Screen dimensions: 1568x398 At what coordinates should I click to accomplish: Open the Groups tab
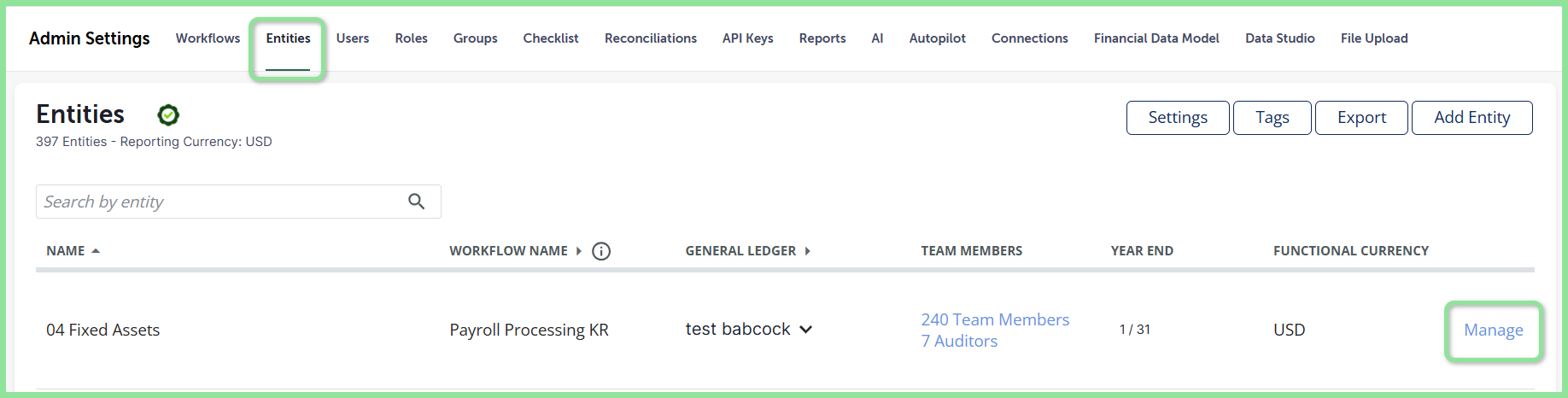click(475, 38)
